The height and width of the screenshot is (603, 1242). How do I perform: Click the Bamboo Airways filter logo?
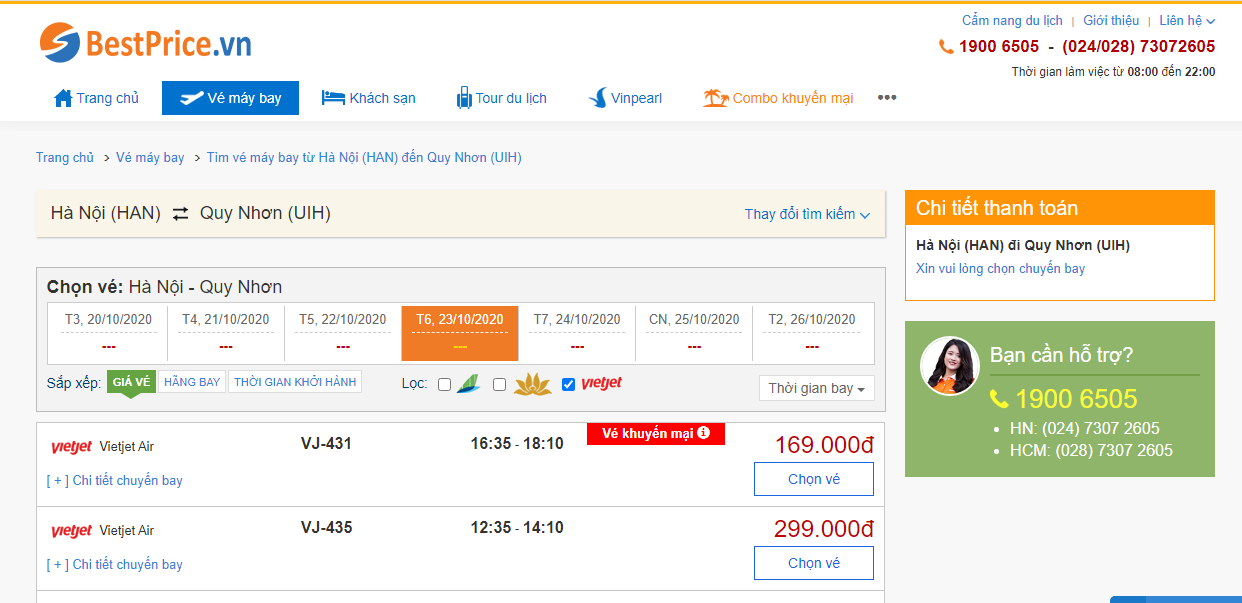468,384
